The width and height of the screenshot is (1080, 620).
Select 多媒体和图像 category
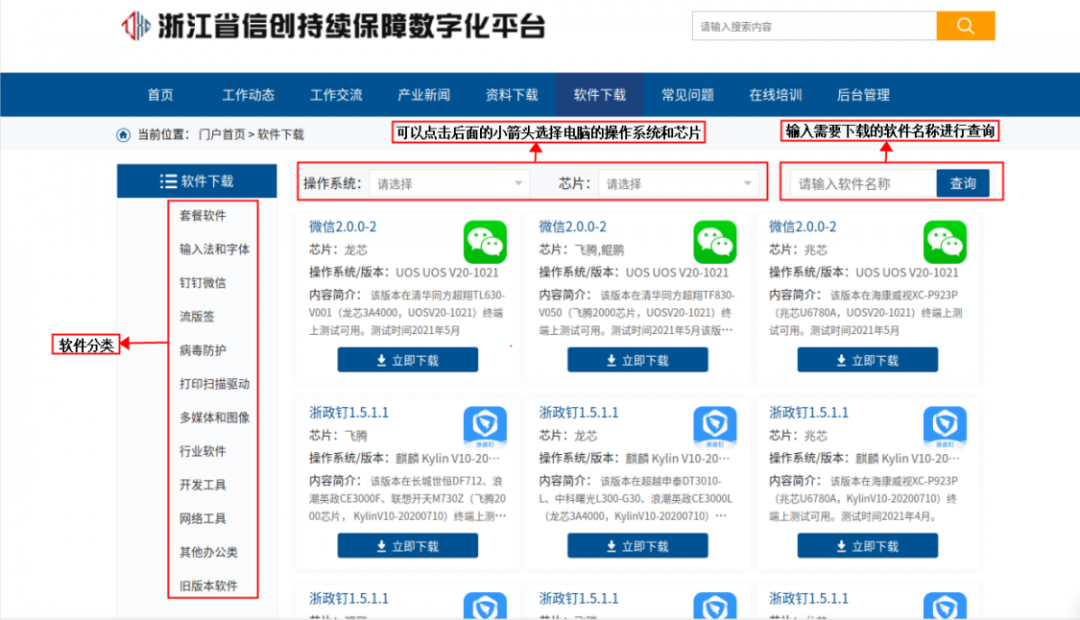tap(214, 417)
